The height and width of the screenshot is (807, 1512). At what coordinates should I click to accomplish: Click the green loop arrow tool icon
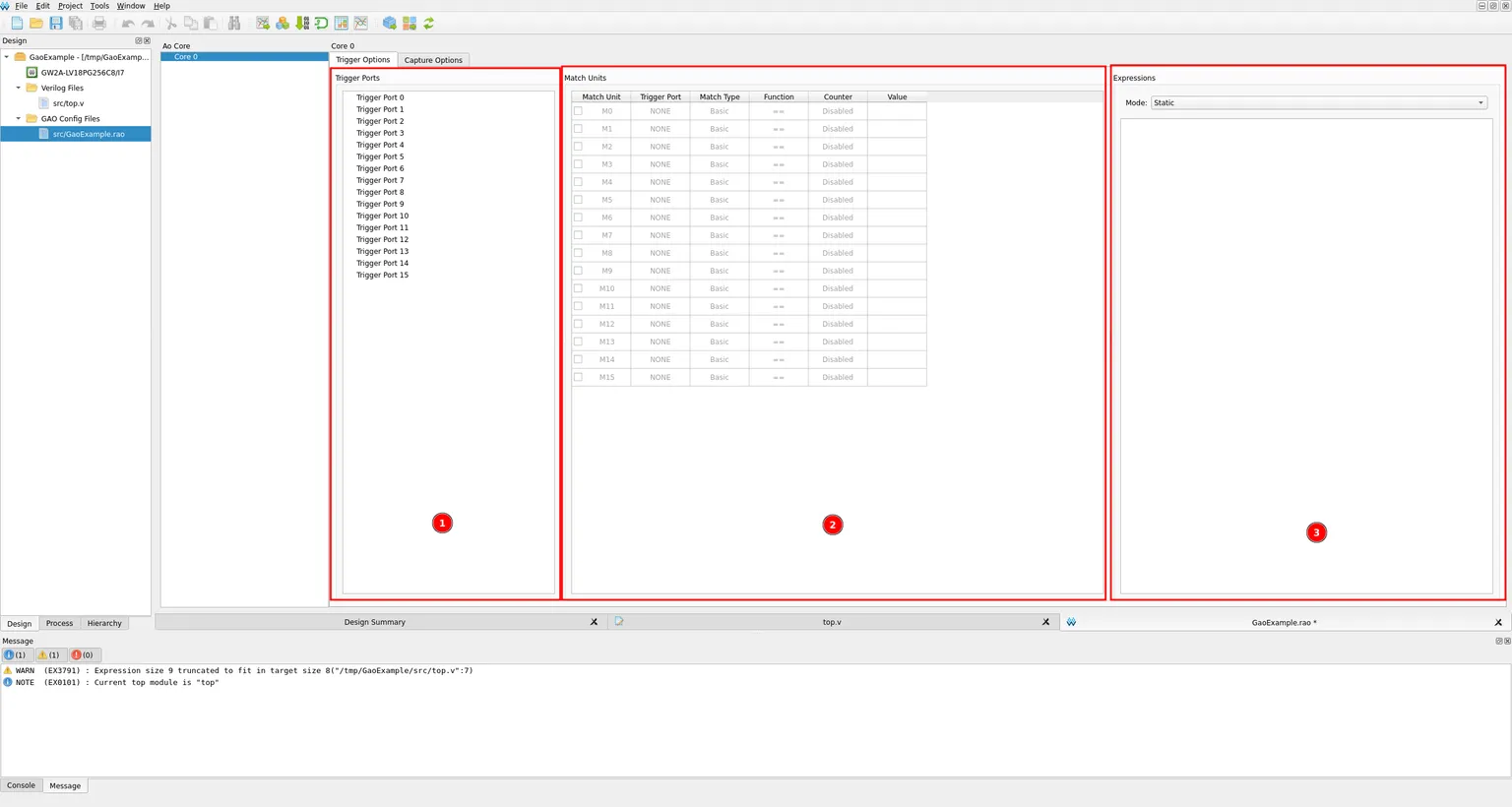click(322, 23)
